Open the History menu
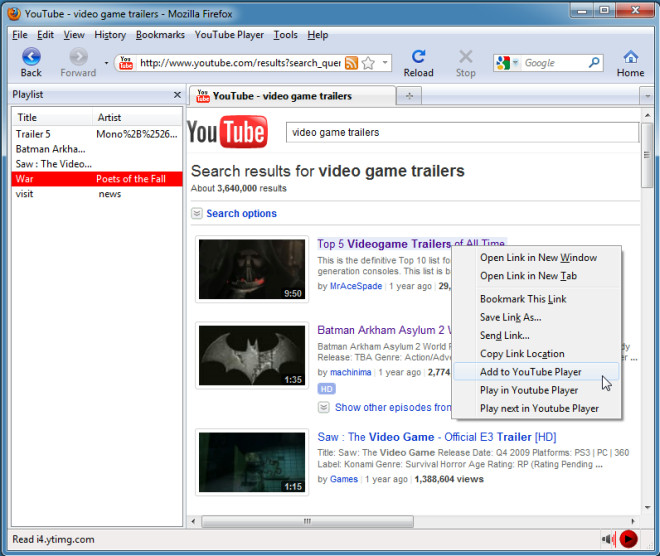The height and width of the screenshot is (556, 660). pos(110,35)
